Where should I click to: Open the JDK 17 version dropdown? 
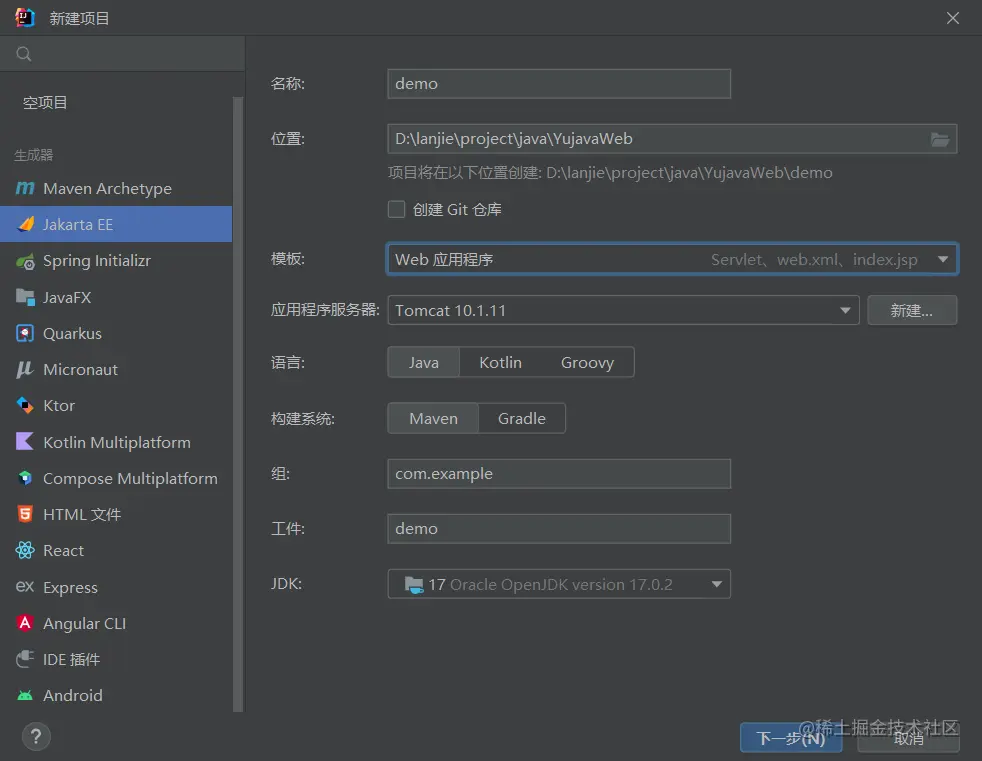(x=559, y=584)
